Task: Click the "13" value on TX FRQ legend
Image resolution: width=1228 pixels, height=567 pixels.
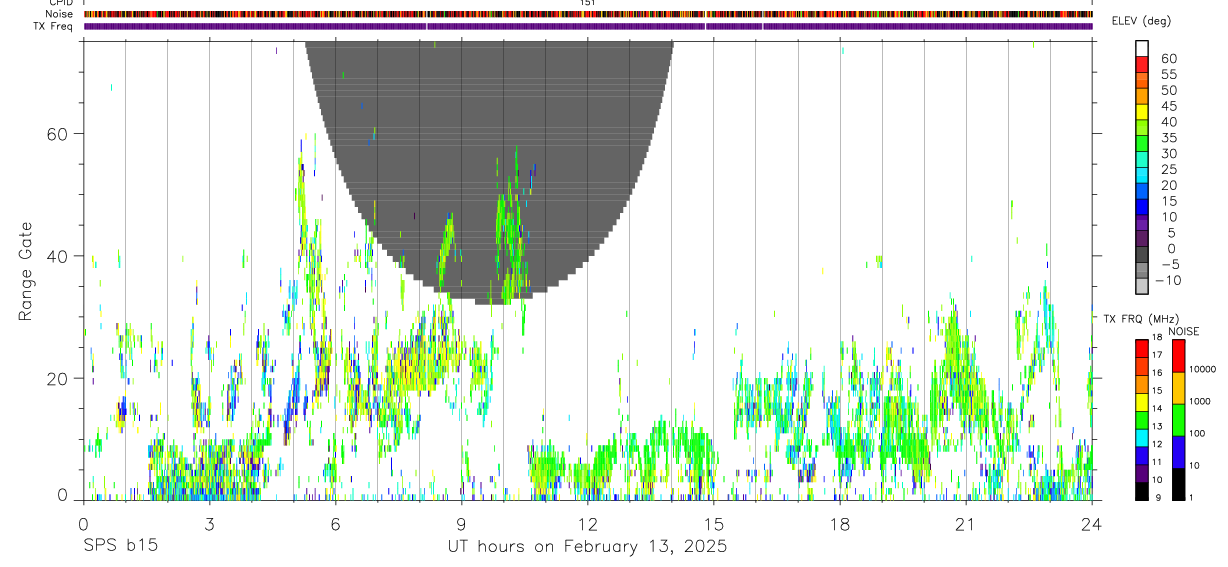Action: pos(1157,426)
